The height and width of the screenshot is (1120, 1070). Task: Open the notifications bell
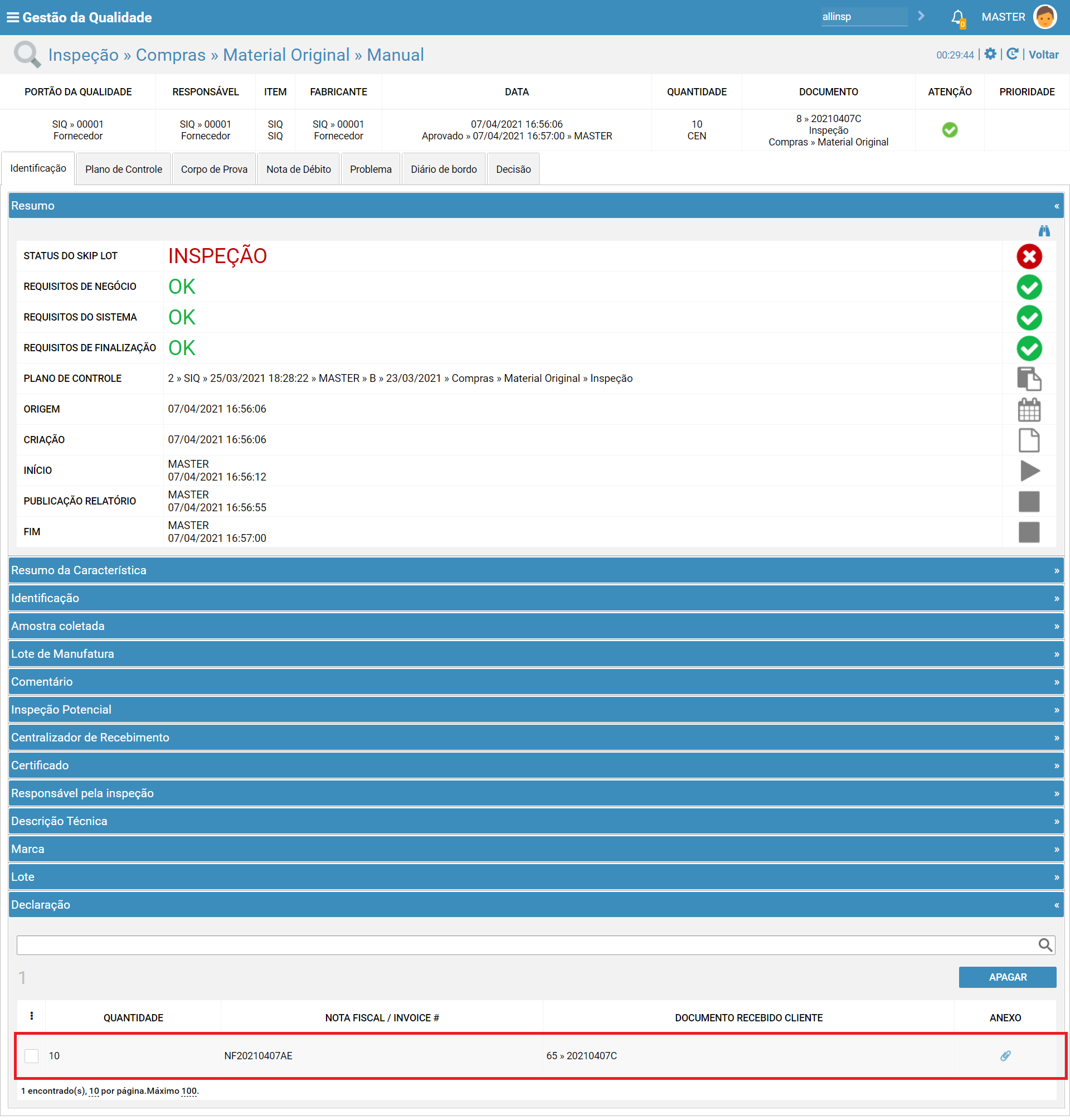coord(957,17)
